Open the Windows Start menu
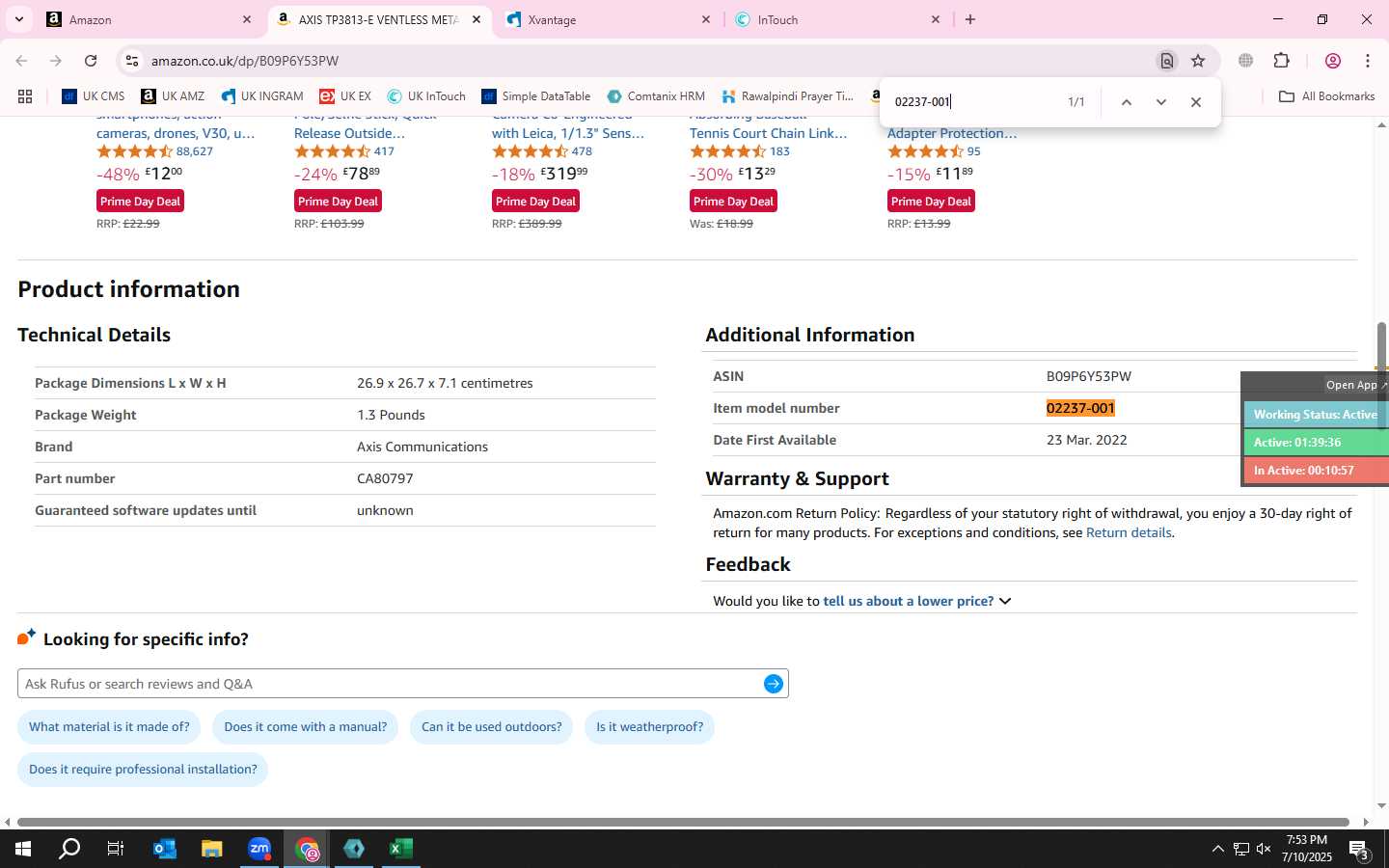Screen dimensions: 1389x868 [x=23, y=849]
